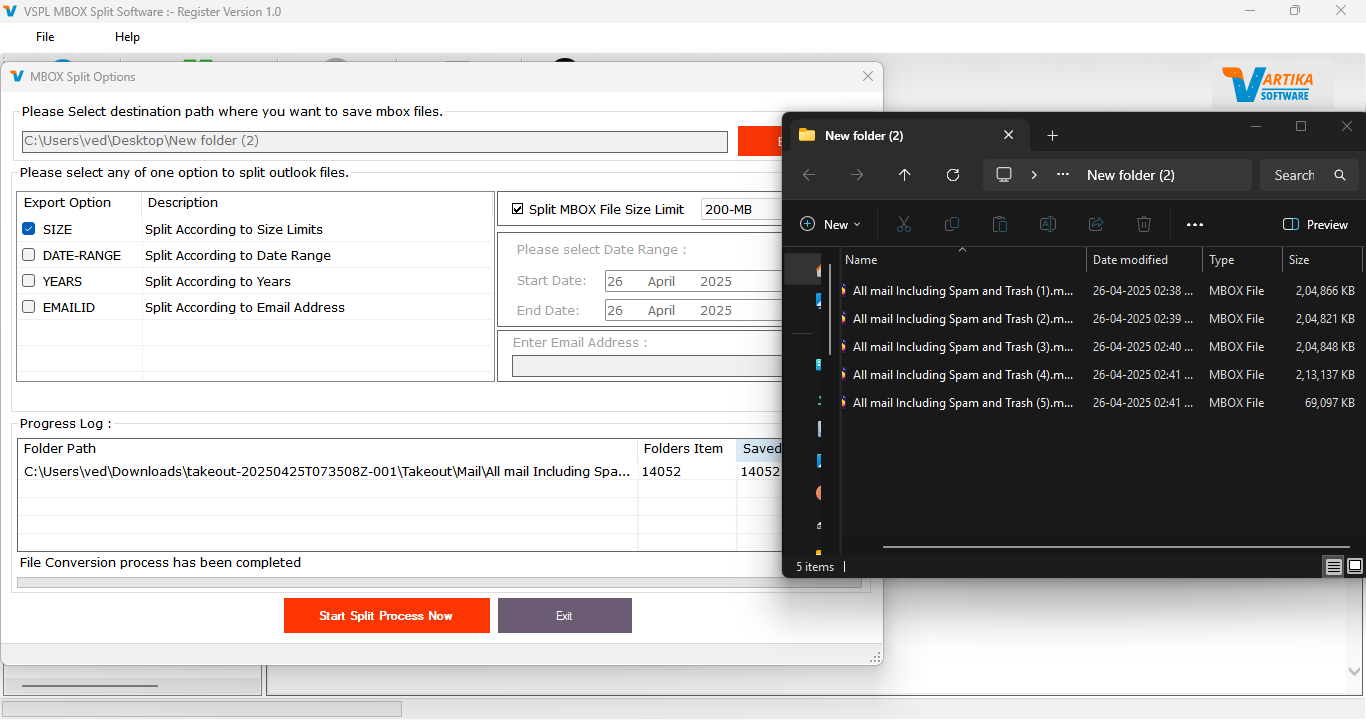Click the Share icon in Explorer toolbar
The height and width of the screenshot is (720, 1366).
click(x=1096, y=224)
